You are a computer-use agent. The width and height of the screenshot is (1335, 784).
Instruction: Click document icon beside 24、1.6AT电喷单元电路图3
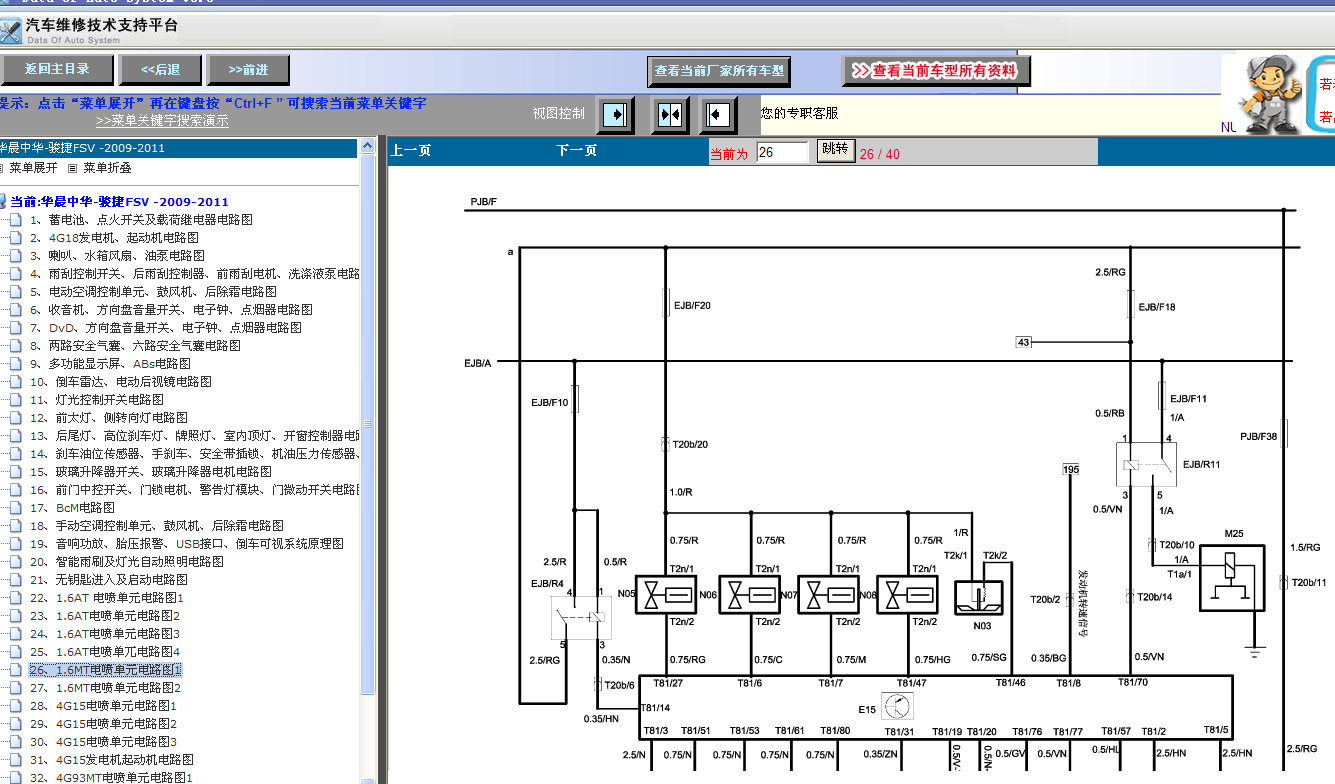(x=15, y=634)
